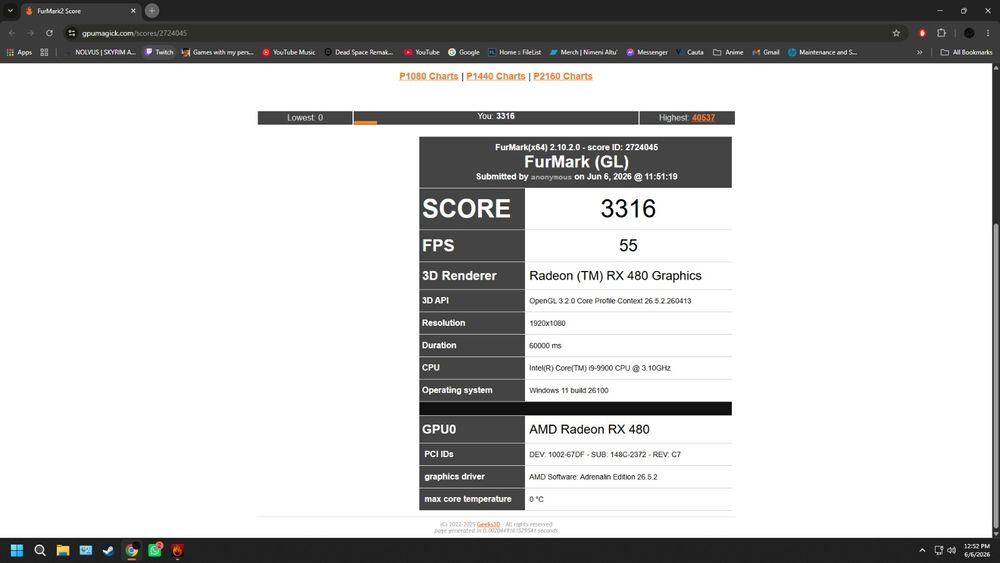Open the Cauta bookmark
The image size is (1000, 563).
point(689,52)
